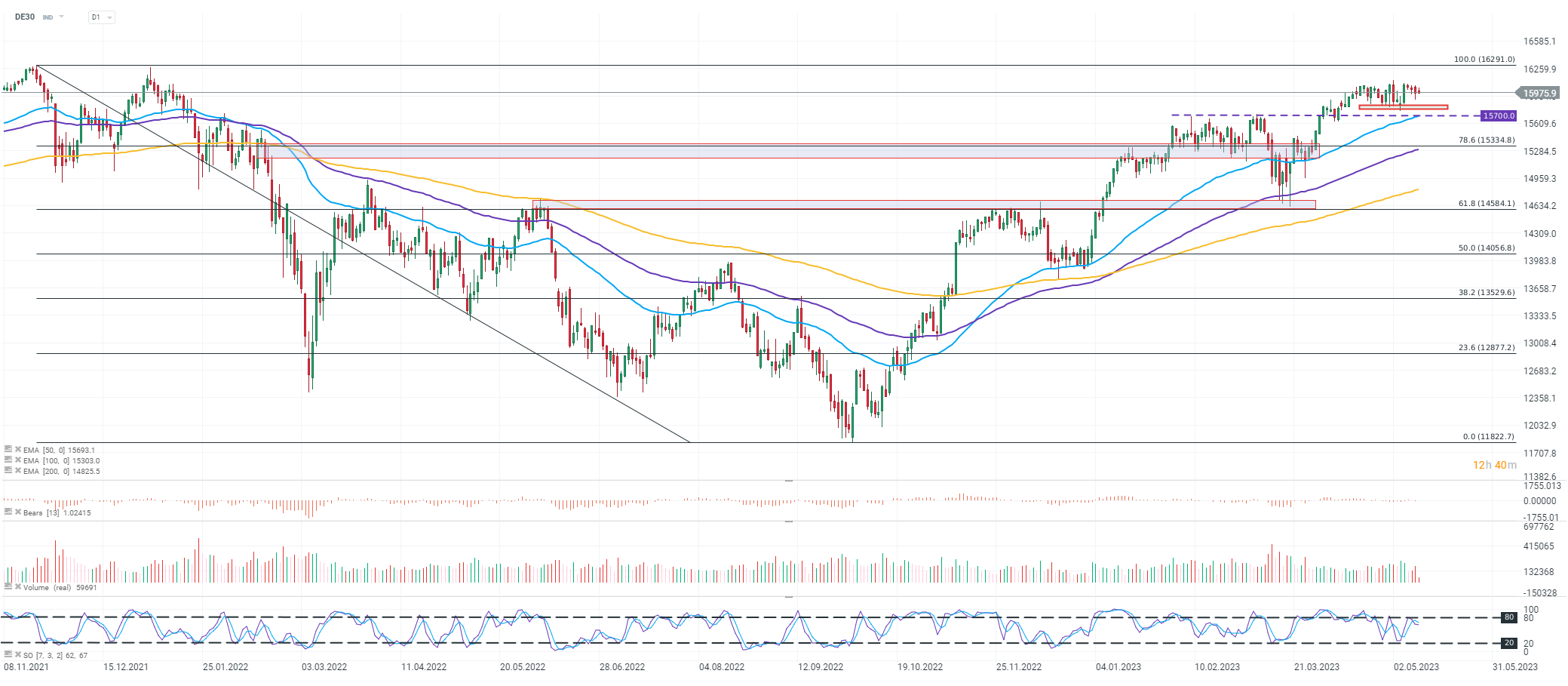Open Bears indicator settings icon
The width and height of the screenshot is (1568, 686).
click(x=8, y=512)
